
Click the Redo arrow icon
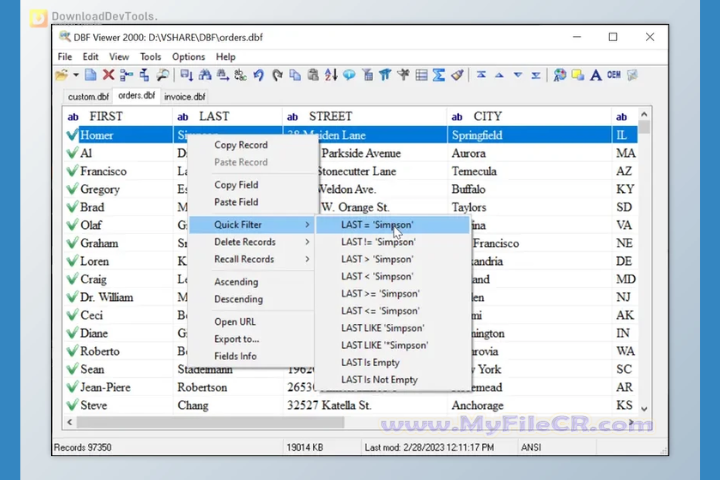[x=277, y=75]
